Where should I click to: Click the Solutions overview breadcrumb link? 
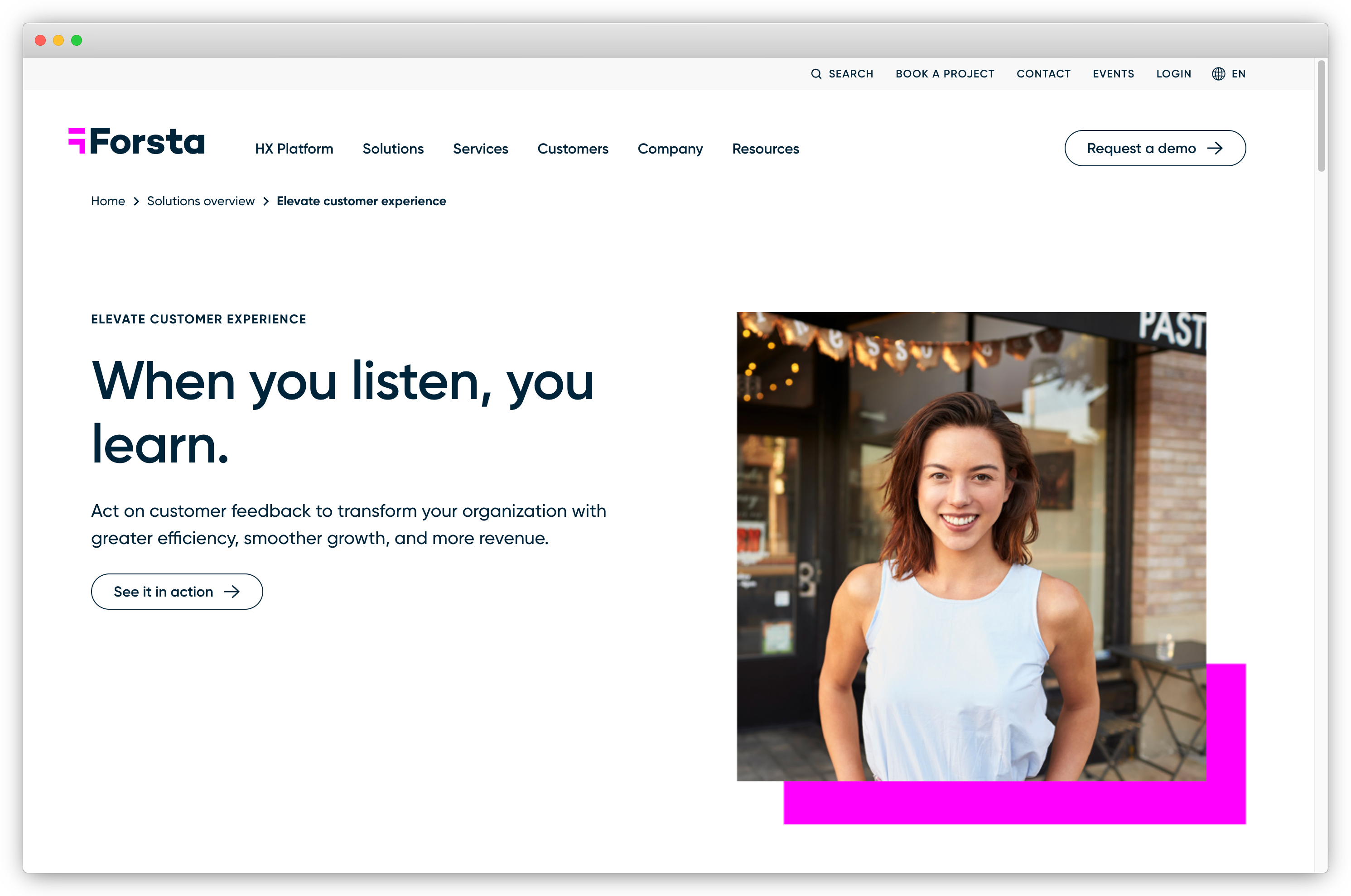201,201
